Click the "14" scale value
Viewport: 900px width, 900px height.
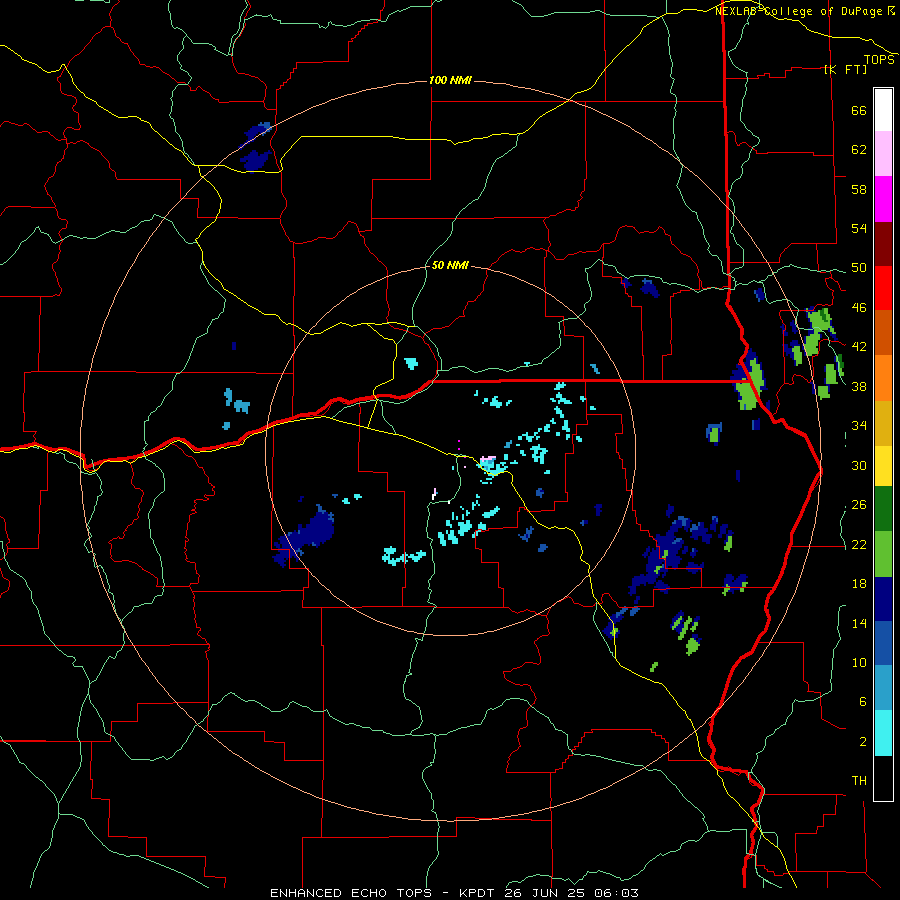click(x=859, y=623)
